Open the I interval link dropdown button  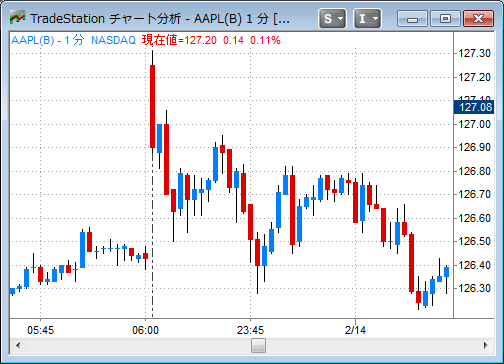pyautogui.click(x=367, y=19)
